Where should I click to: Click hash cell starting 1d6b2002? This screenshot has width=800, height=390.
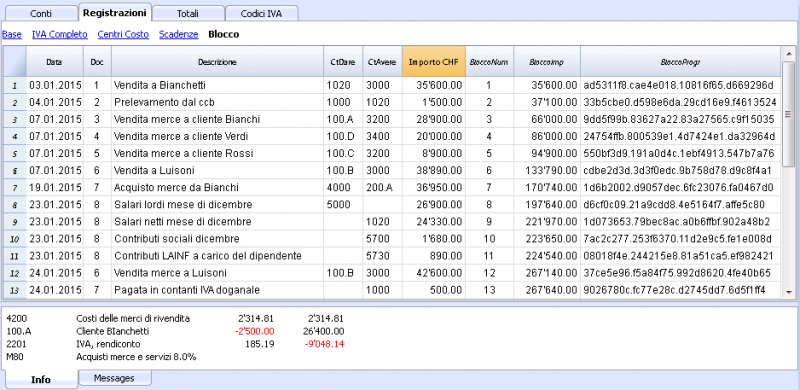pos(680,188)
